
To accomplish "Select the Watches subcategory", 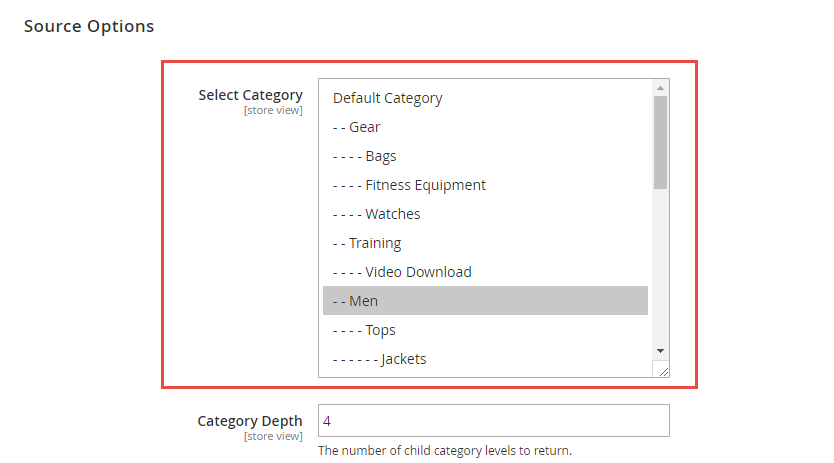I will point(485,214).
